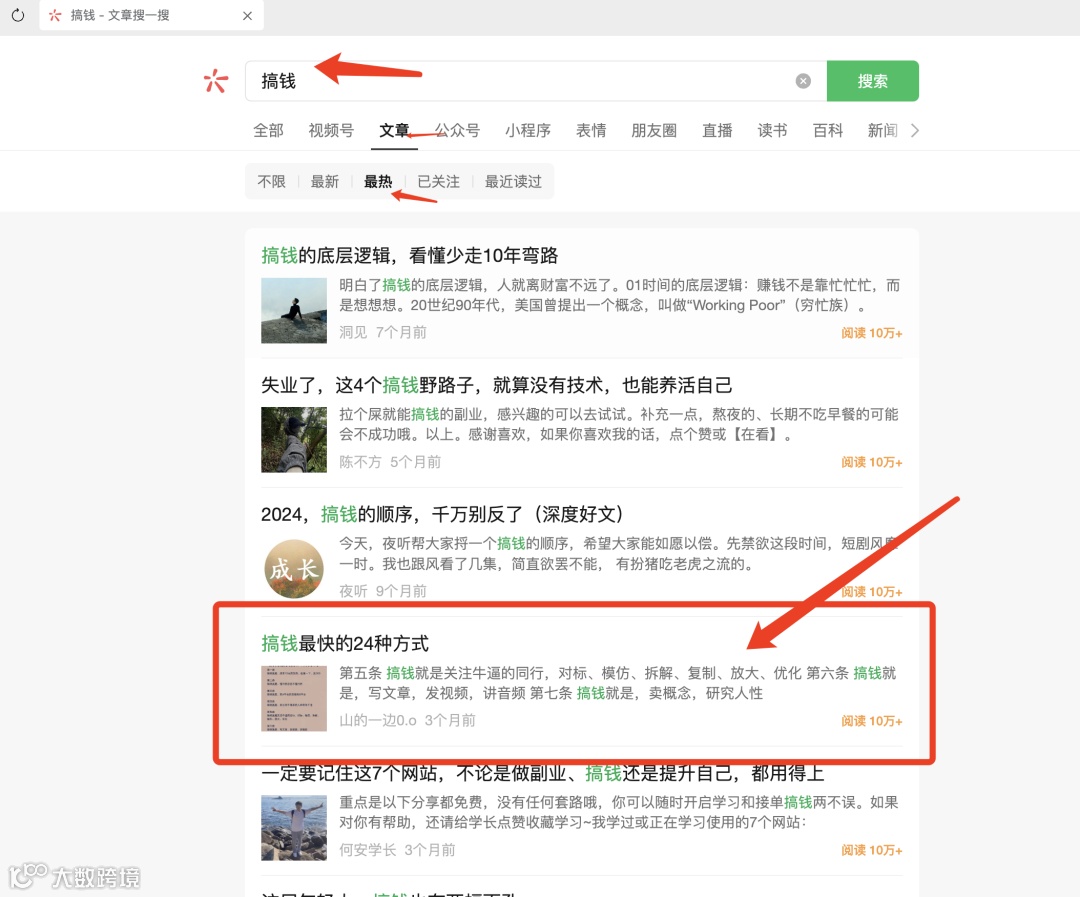Click the 5个月前 timestamp
Screen dimensions: 1080x897
pos(415,462)
